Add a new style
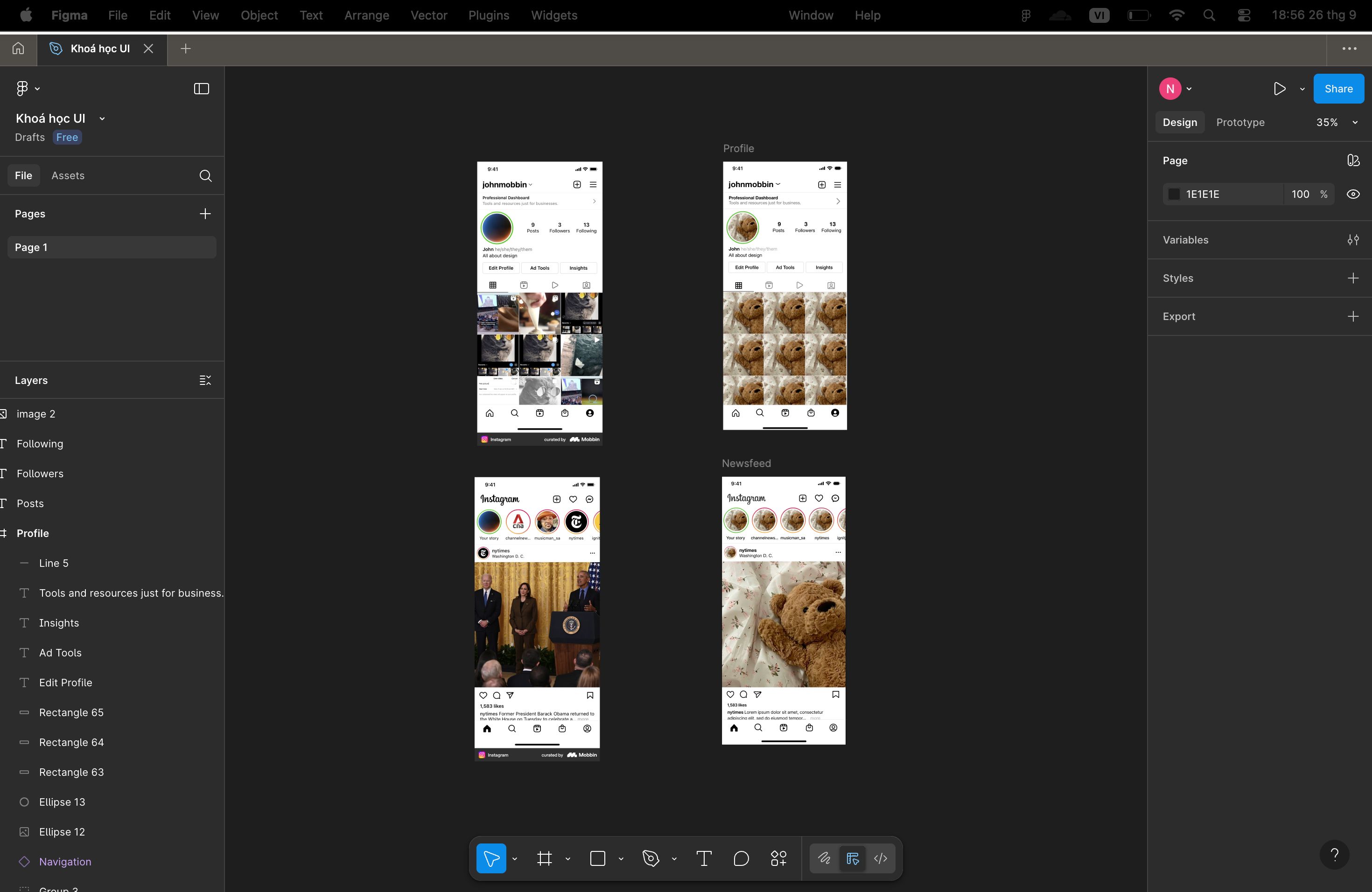The height and width of the screenshot is (892, 1372). (1353, 279)
